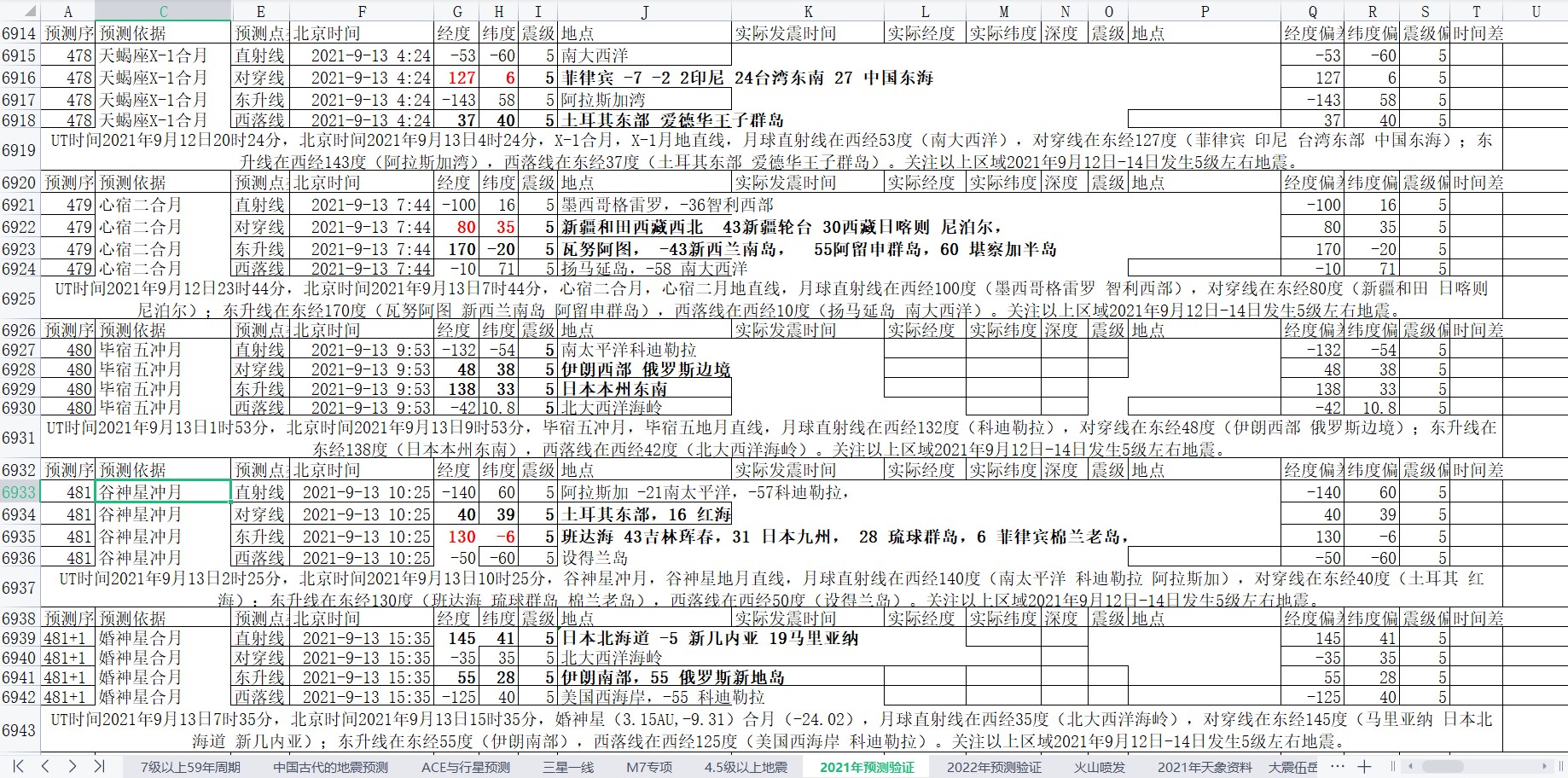Select column J header
The height and width of the screenshot is (778, 1568).
[645, 11]
